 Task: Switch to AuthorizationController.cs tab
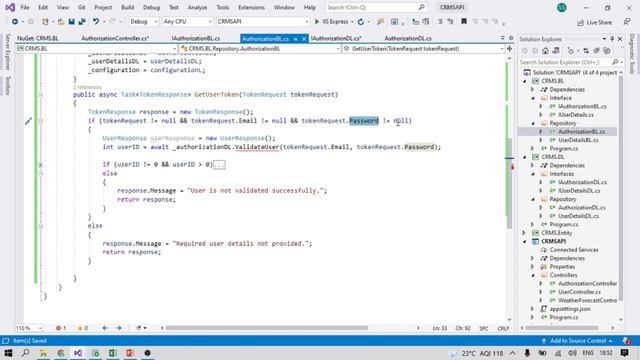click(x=115, y=38)
